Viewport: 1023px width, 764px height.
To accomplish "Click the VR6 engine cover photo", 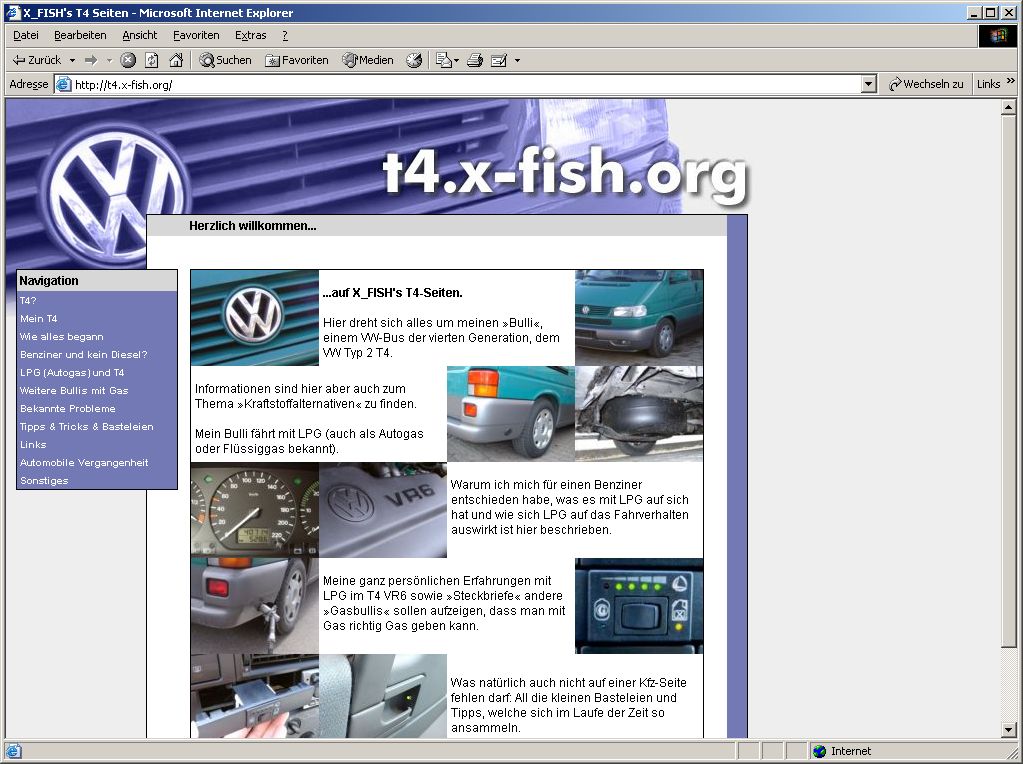I will [383, 510].
